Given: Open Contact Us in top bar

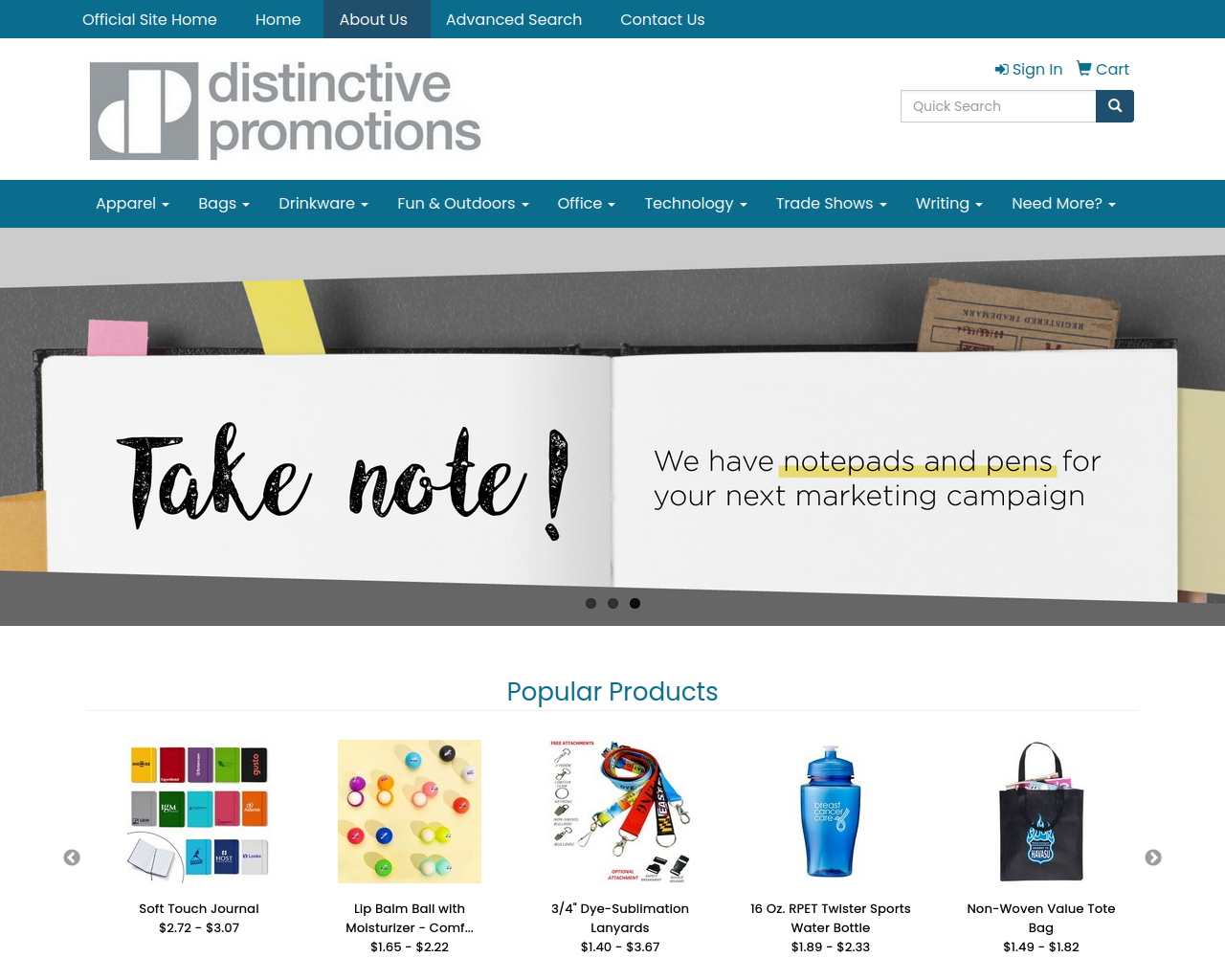Looking at the screenshot, I should click(x=662, y=19).
